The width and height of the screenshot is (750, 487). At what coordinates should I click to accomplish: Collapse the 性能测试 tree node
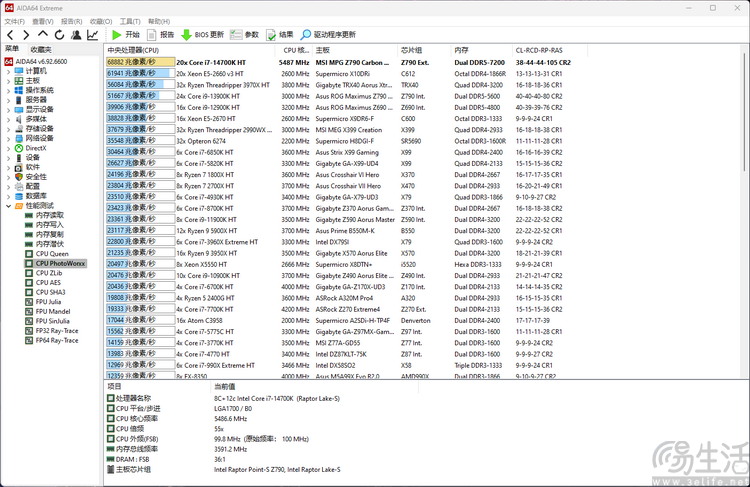pos(8,206)
